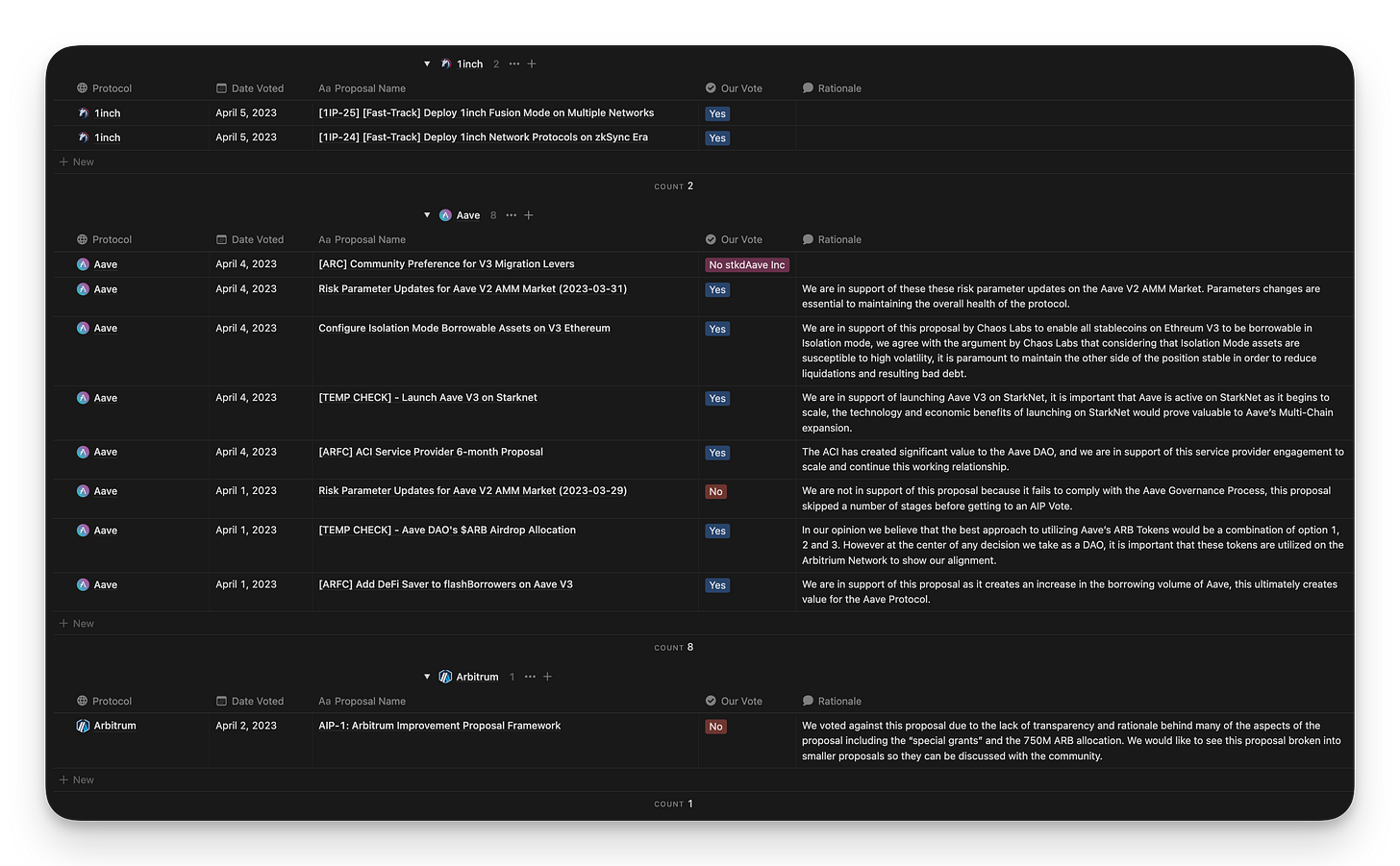Screen dimensions: 1400x866
Task: Click the COUNT 2 summary under 1inch
Action: [x=674, y=186]
